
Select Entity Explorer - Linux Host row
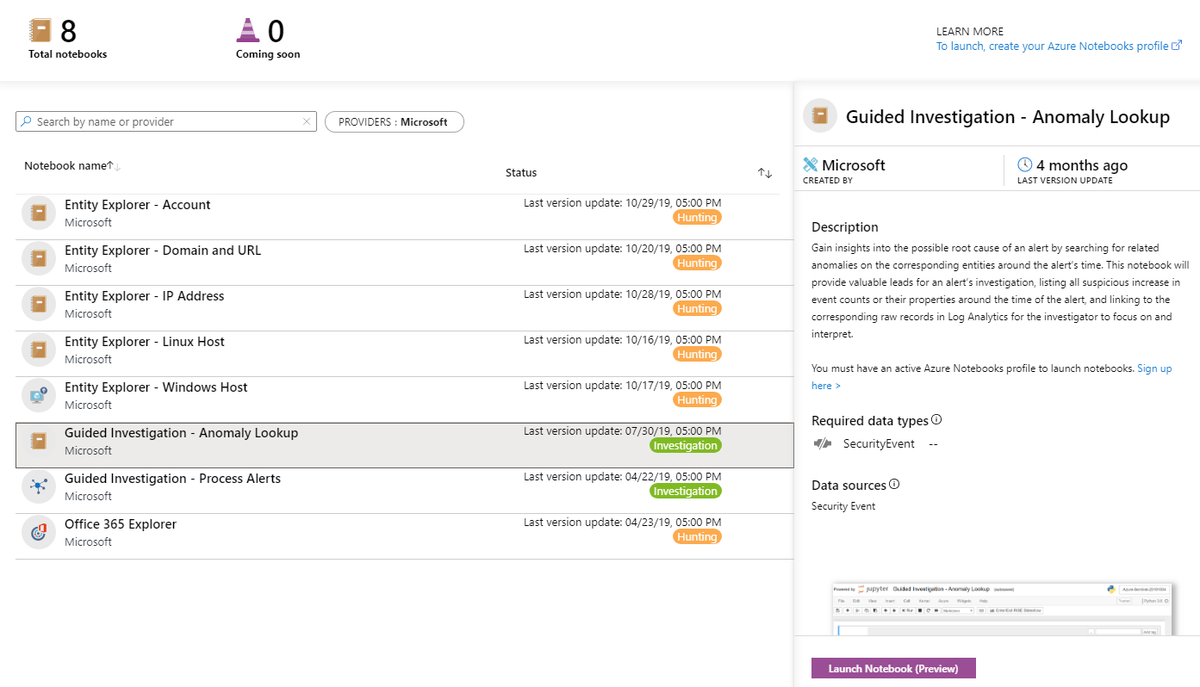(x=405, y=353)
